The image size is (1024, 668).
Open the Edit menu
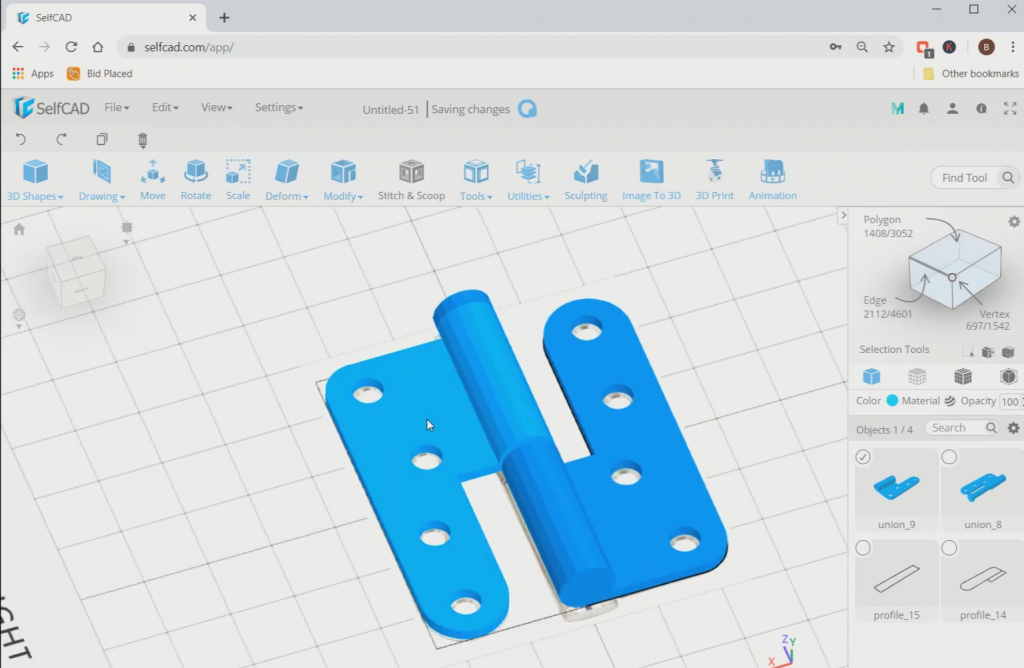point(165,107)
